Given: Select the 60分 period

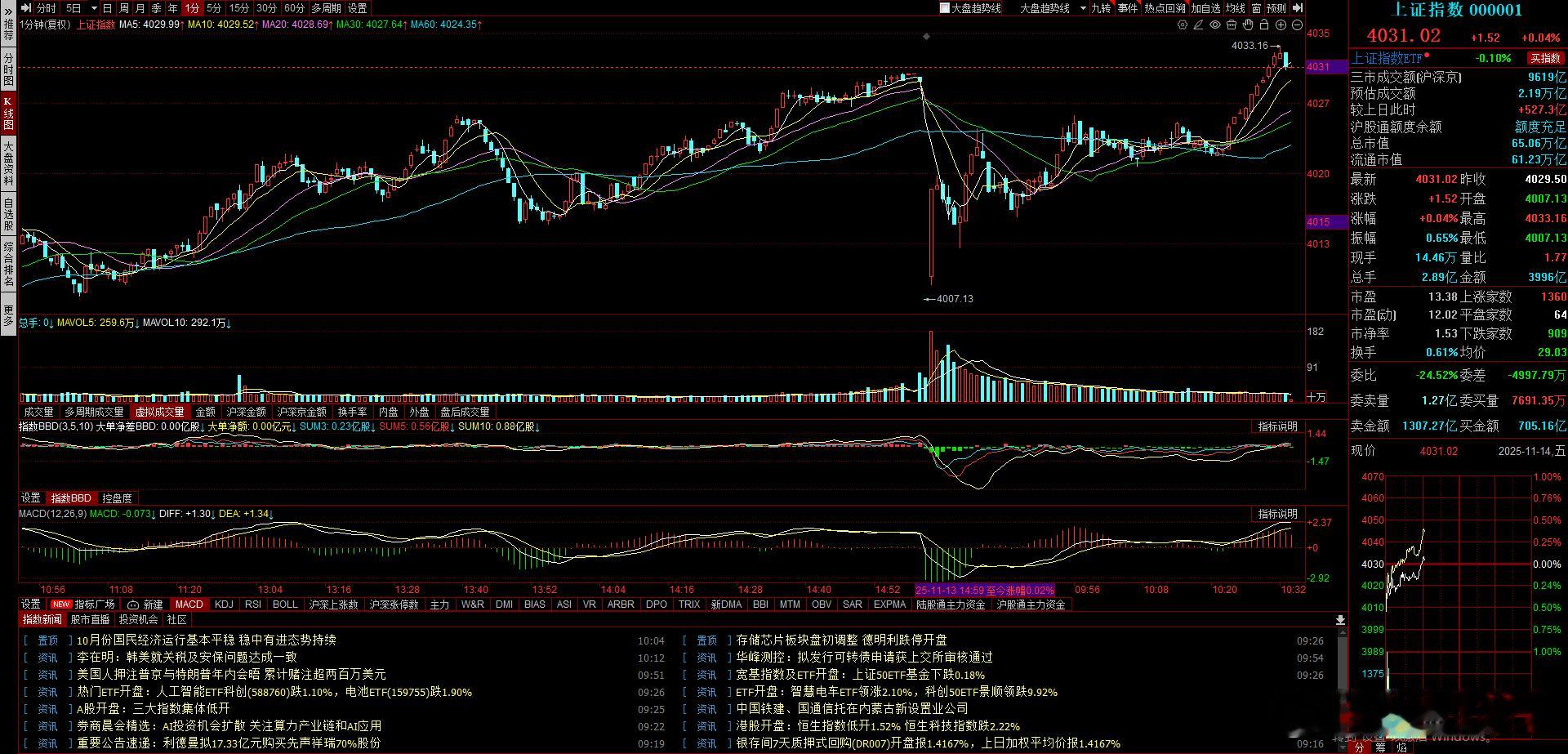Looking at the screenshot, I should (x=295, y=8).
